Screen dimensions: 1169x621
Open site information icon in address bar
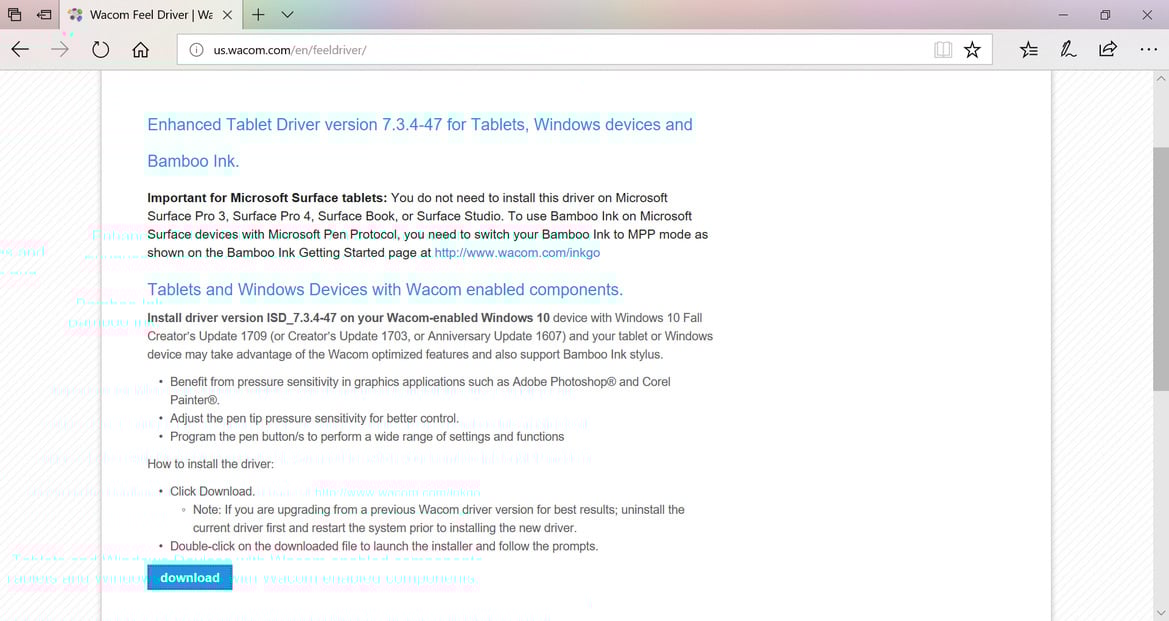(x=196, y=50)
